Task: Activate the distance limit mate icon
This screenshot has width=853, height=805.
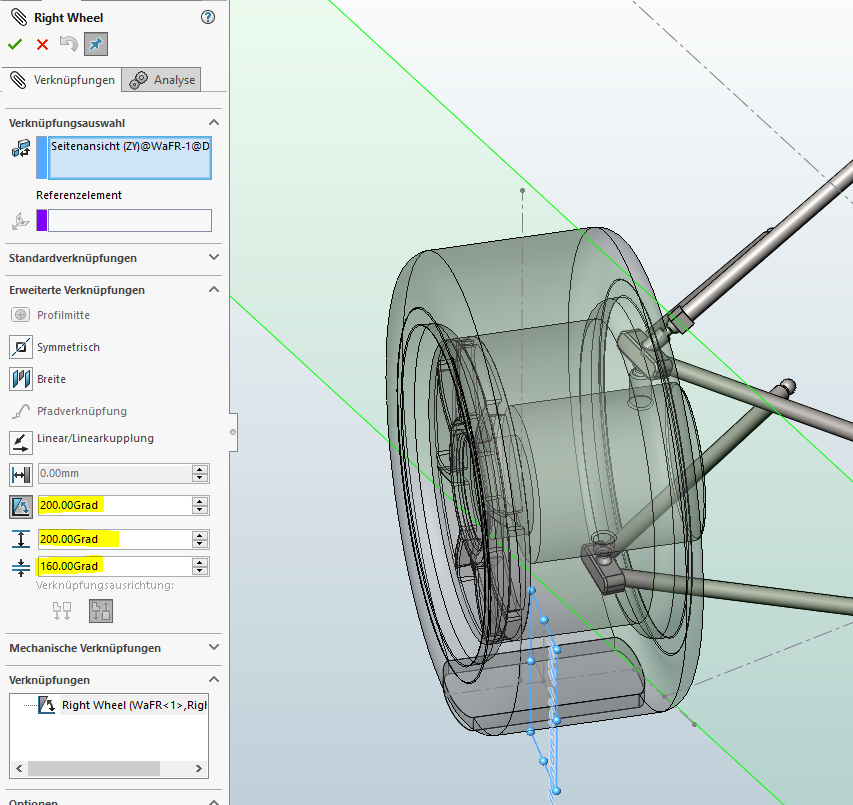Action: click(x=20, y=474)
